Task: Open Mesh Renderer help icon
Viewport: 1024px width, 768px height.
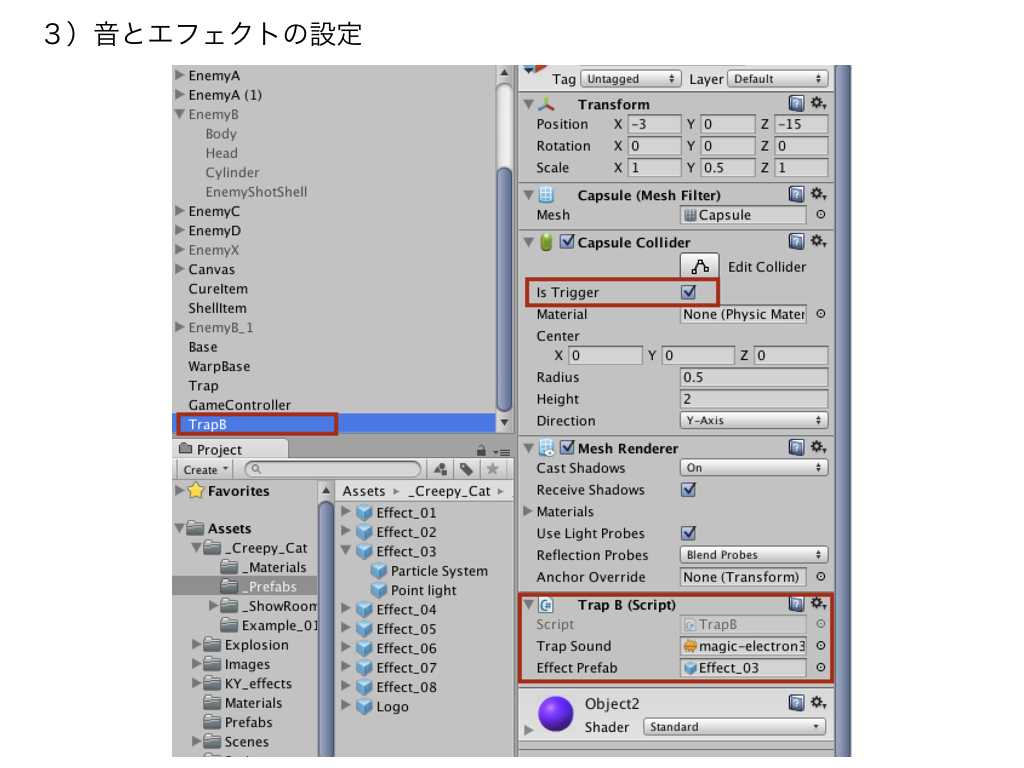Action: (796, 447)
